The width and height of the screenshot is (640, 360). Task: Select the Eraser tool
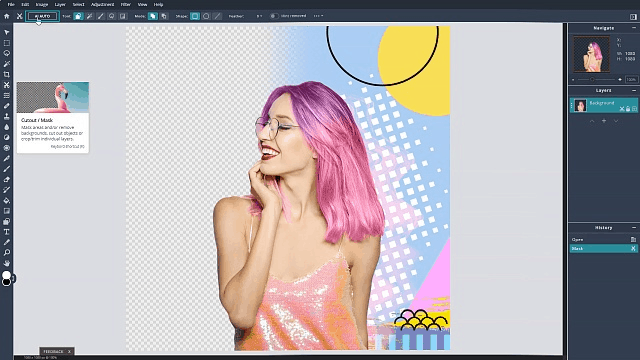(7, 180)
